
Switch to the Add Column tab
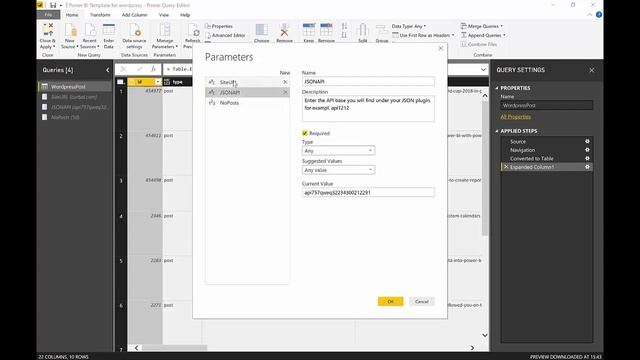tap(134, 15)
